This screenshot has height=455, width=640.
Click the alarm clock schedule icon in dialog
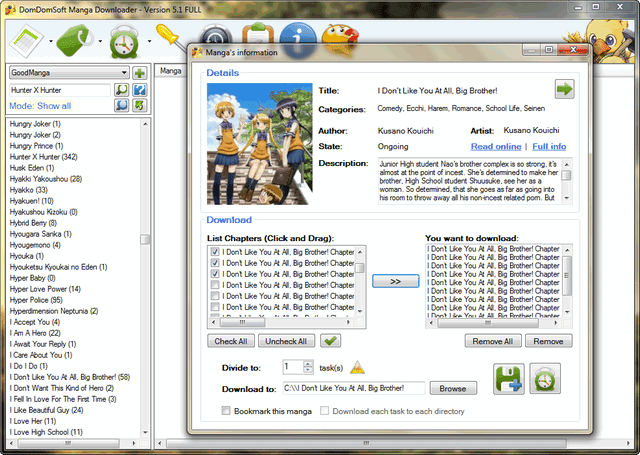[545, 379]
